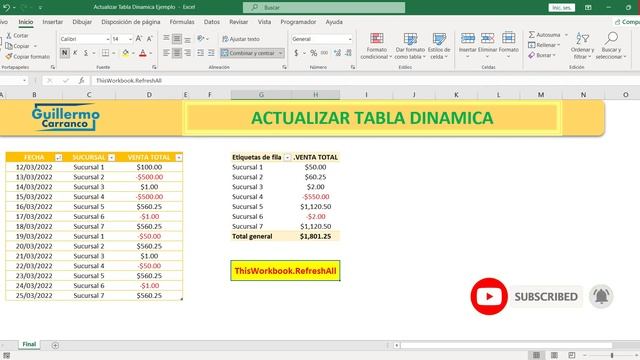Increase decimal places
This screenshot has width=640, height=360.
(338, 53)
